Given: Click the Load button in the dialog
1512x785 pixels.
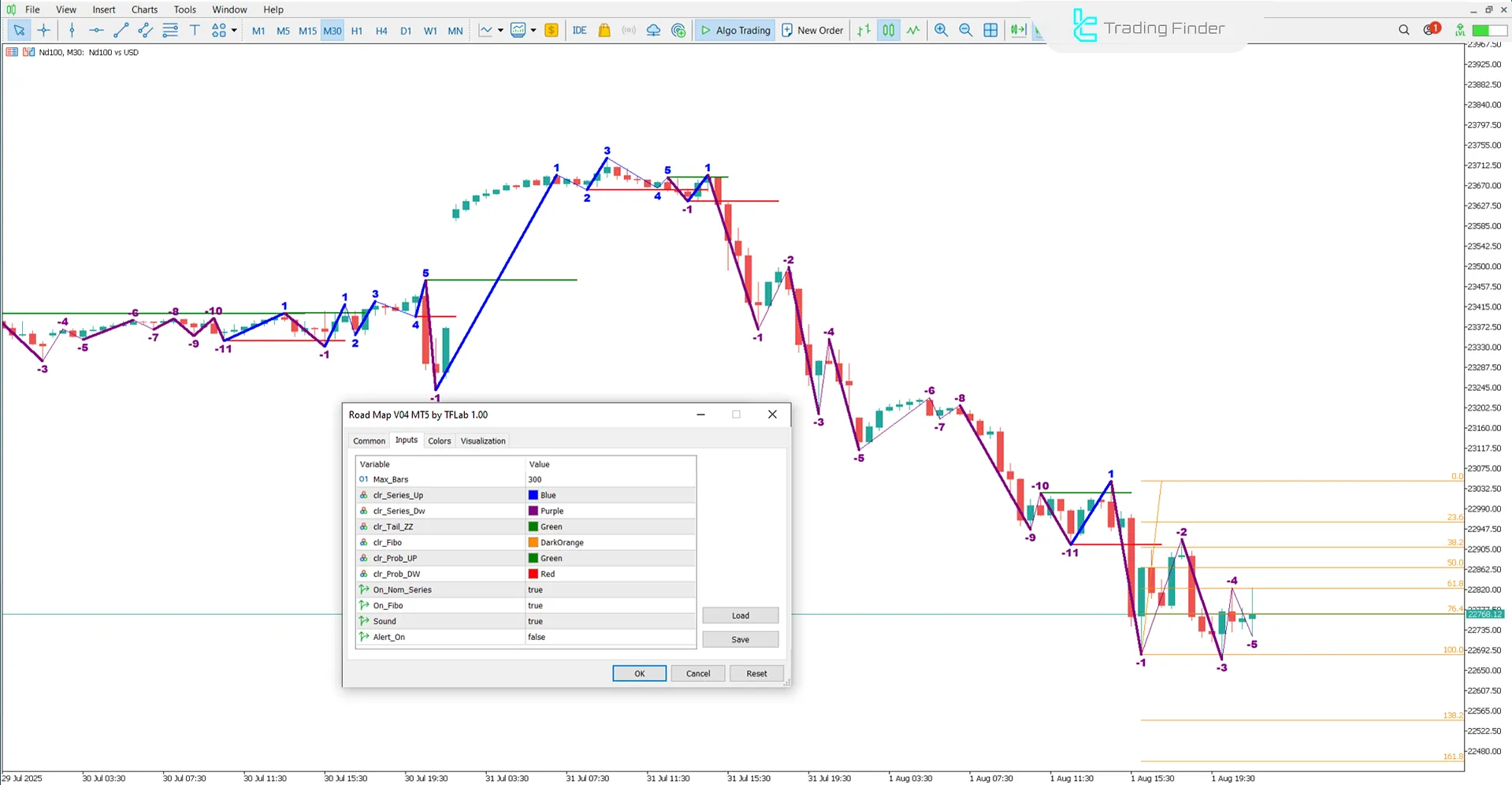Looking at the screenshot, I should [739, 616].
